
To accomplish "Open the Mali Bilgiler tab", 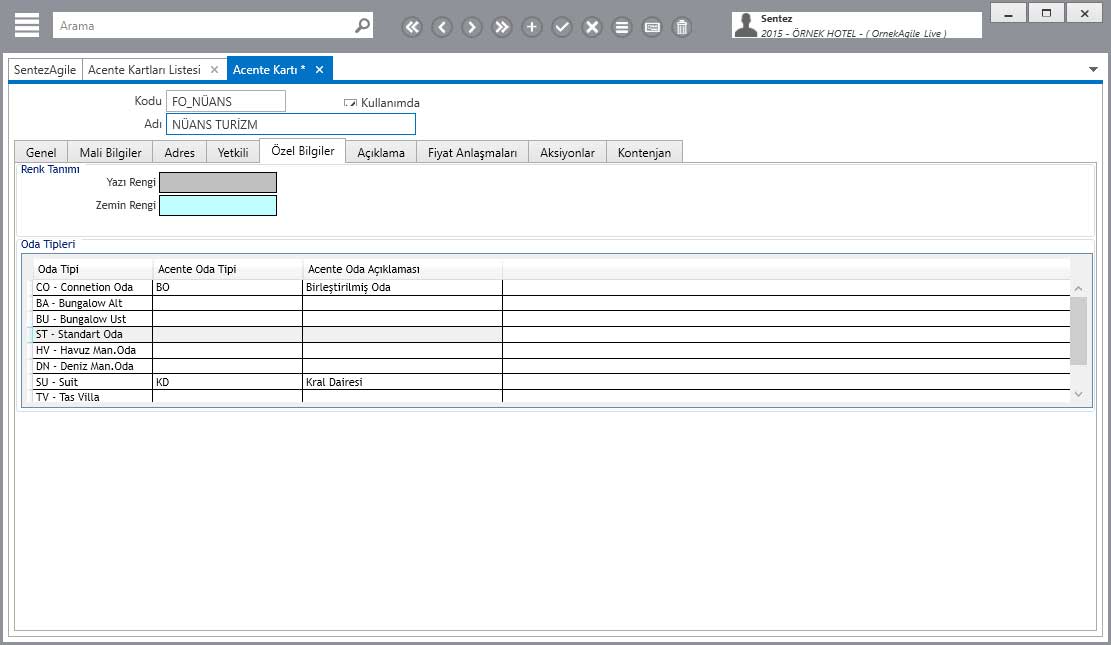I will point(111,152).
